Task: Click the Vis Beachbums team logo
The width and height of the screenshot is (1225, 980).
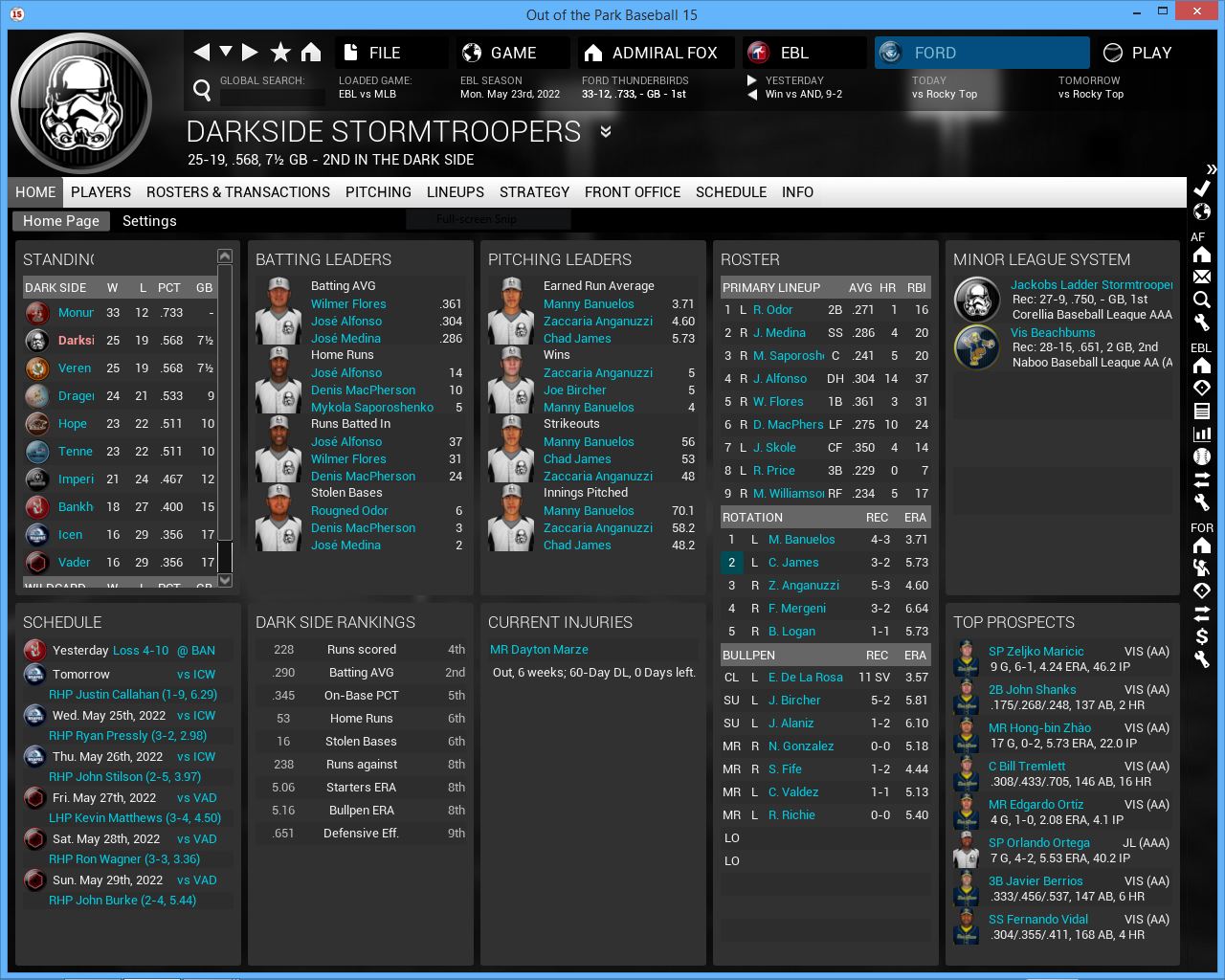Action: click(977, 346)
